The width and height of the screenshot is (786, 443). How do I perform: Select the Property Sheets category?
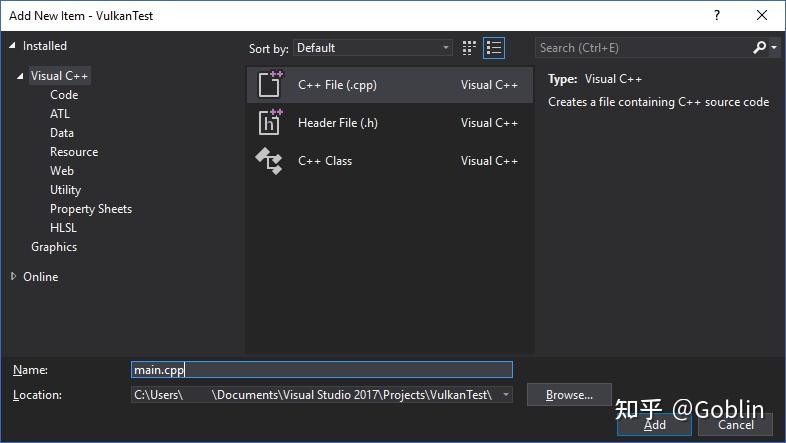[91, 209]
